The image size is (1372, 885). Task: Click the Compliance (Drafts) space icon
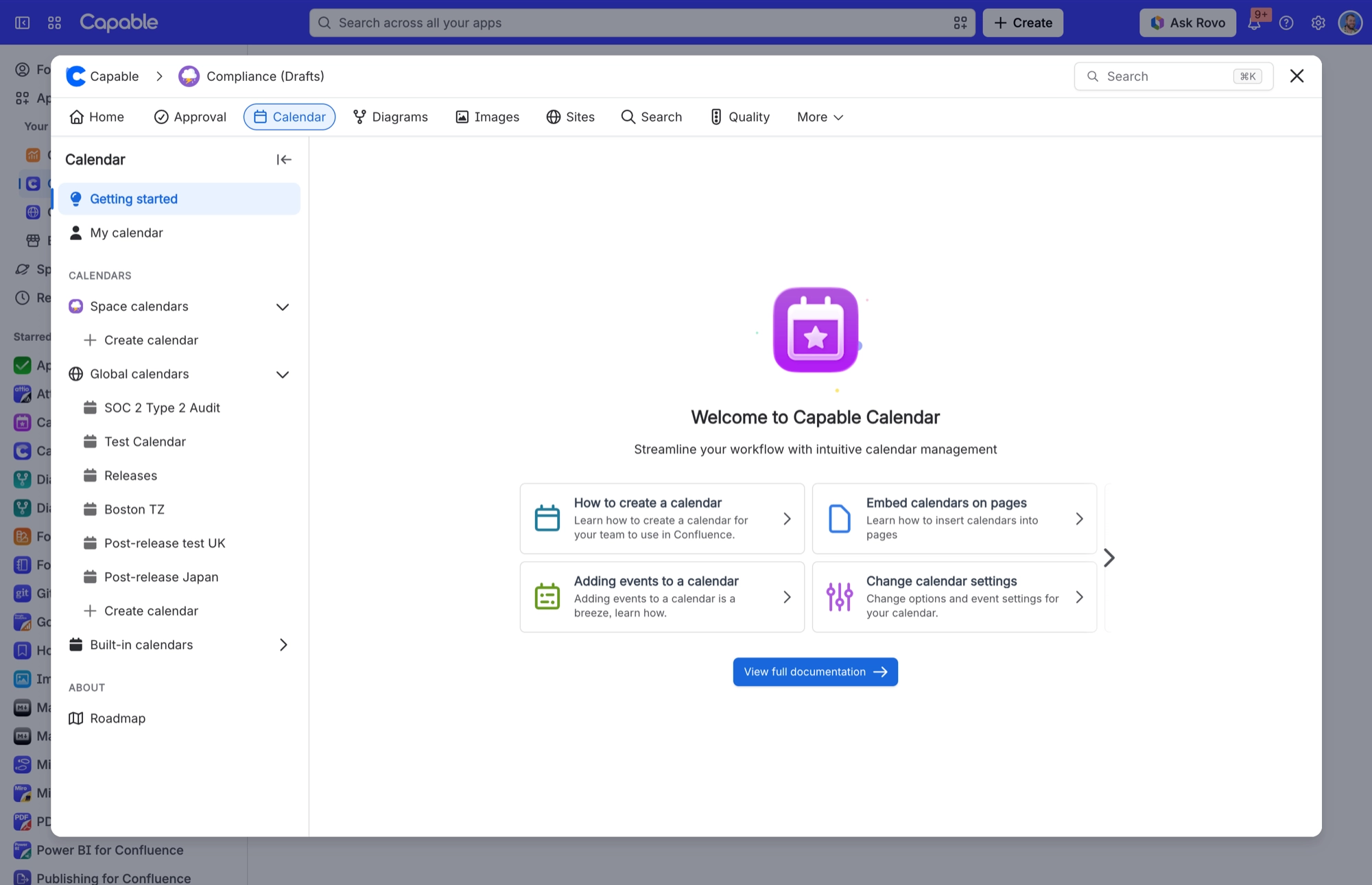(x=189, y=76)
